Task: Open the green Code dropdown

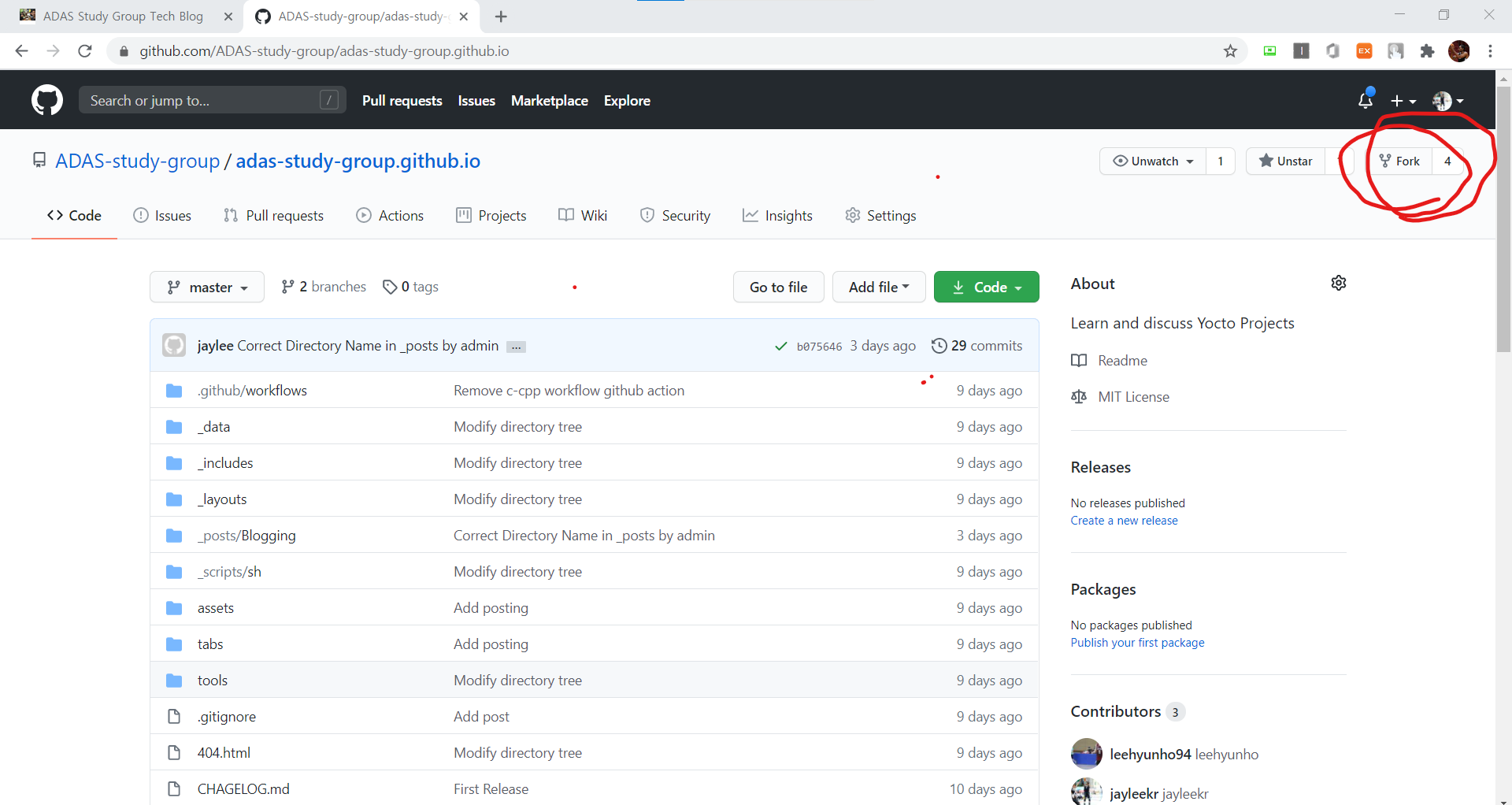Action: 986,287
